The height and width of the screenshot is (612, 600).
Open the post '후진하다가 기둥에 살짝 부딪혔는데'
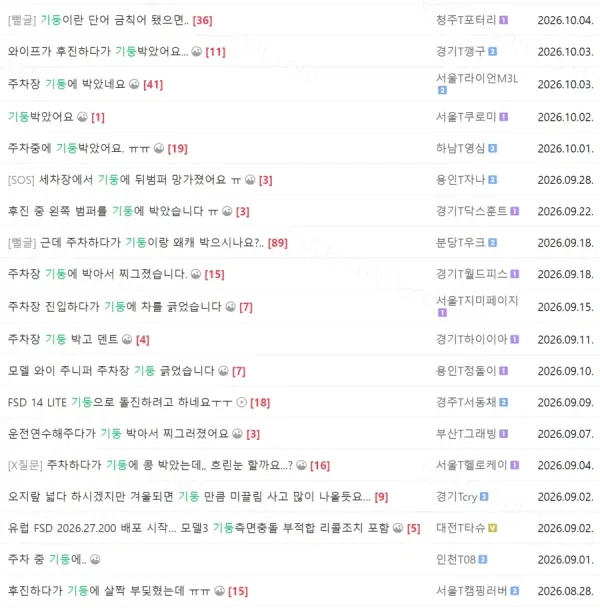click(x=109, y=591)
